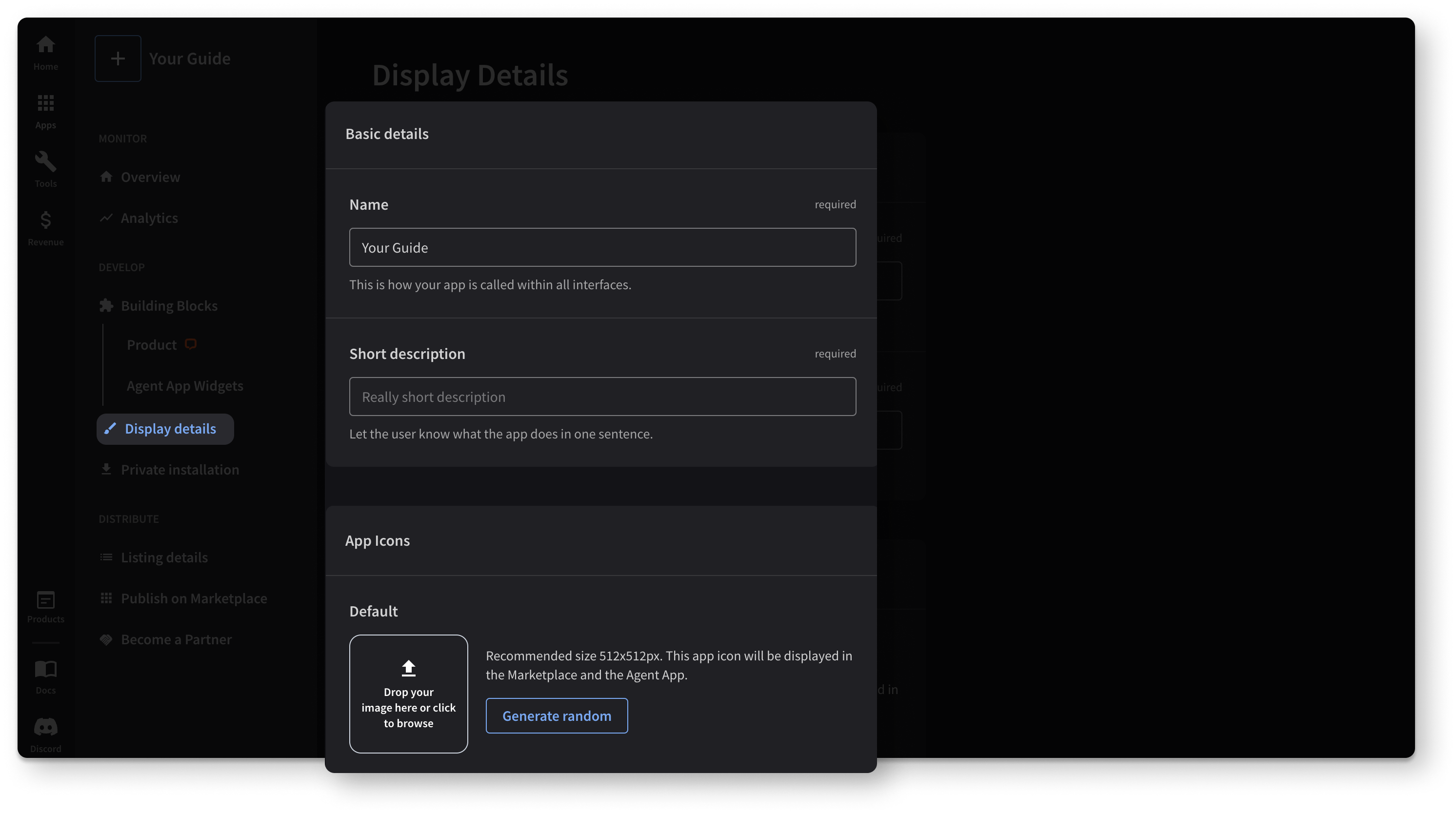This screenshot has width=1456, height=814.
Task: Click the Generate random button
Action: [x=556, y=715]
